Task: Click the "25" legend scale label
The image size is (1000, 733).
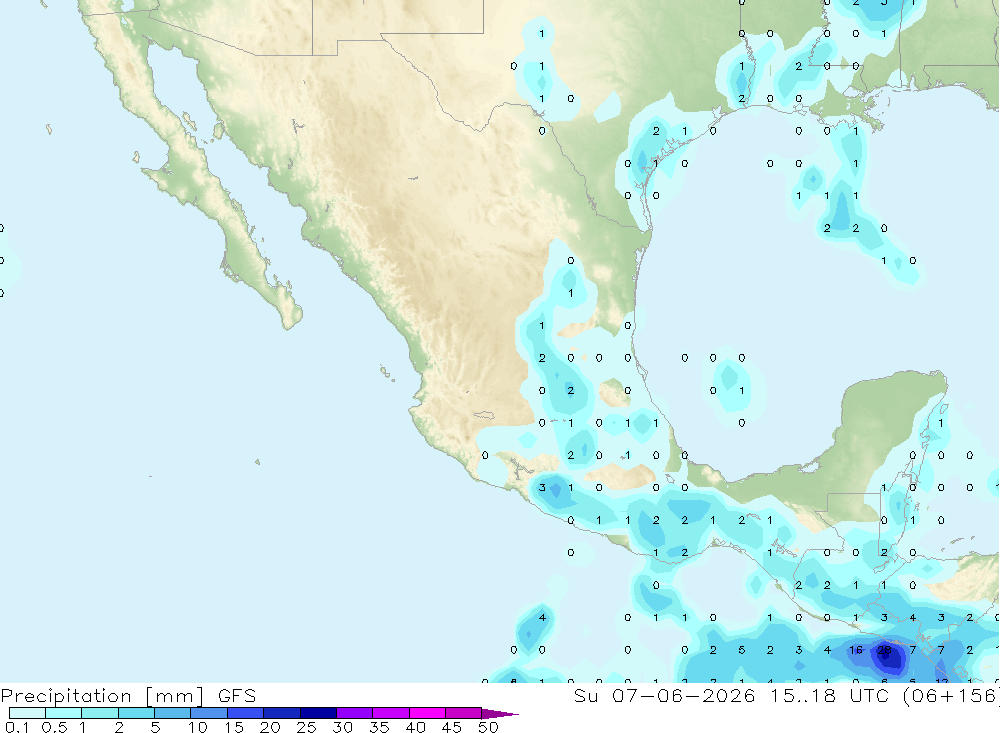Action: (306, 727)
